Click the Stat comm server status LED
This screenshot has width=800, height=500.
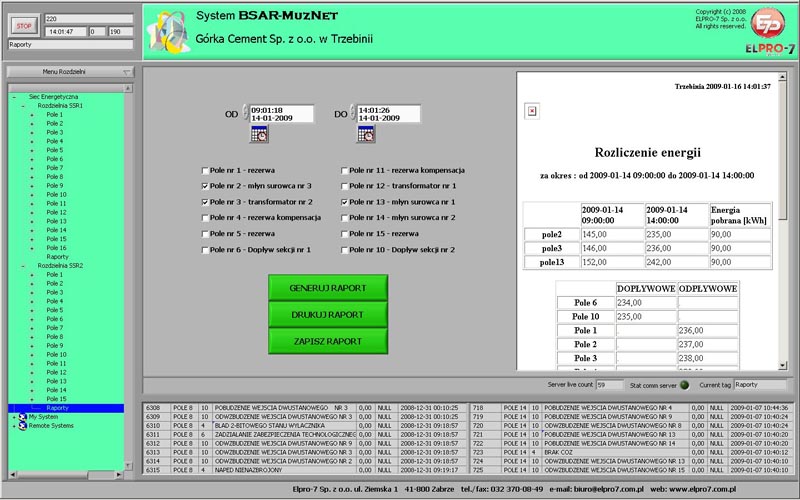684,385
